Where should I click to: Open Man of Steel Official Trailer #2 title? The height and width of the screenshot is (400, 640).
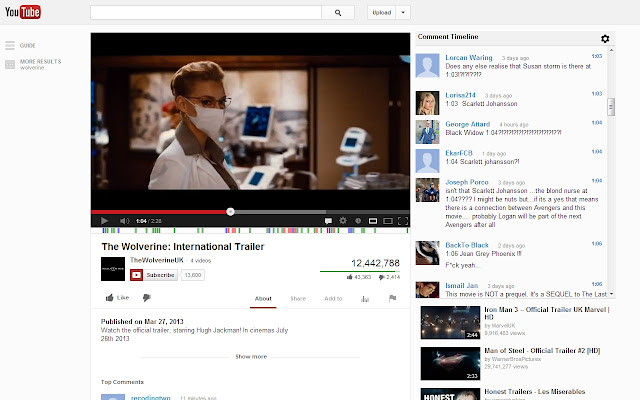[x=542, y=351]
